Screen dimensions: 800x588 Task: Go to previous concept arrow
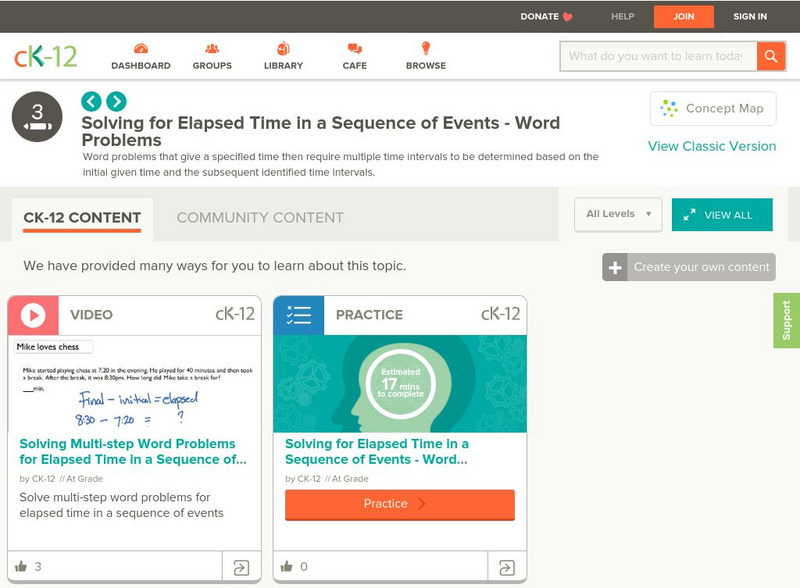point(91,102)
